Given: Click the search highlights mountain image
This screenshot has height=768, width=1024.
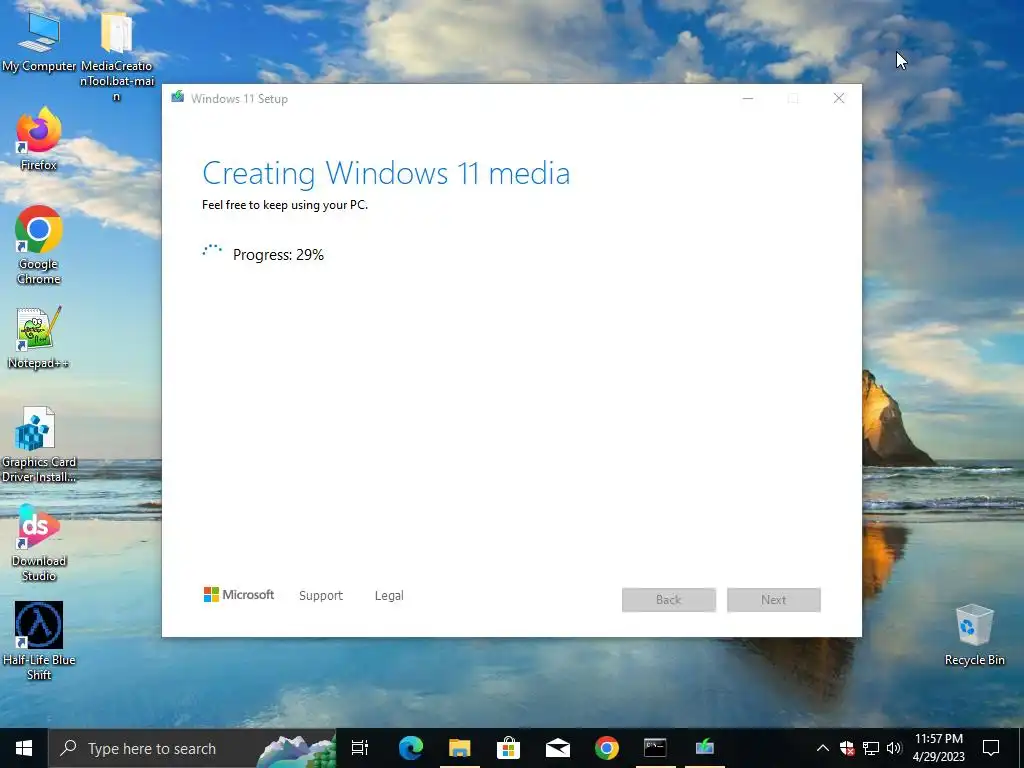Looking at the screenshot, I should pyautogui.click(x=297, y=750).
